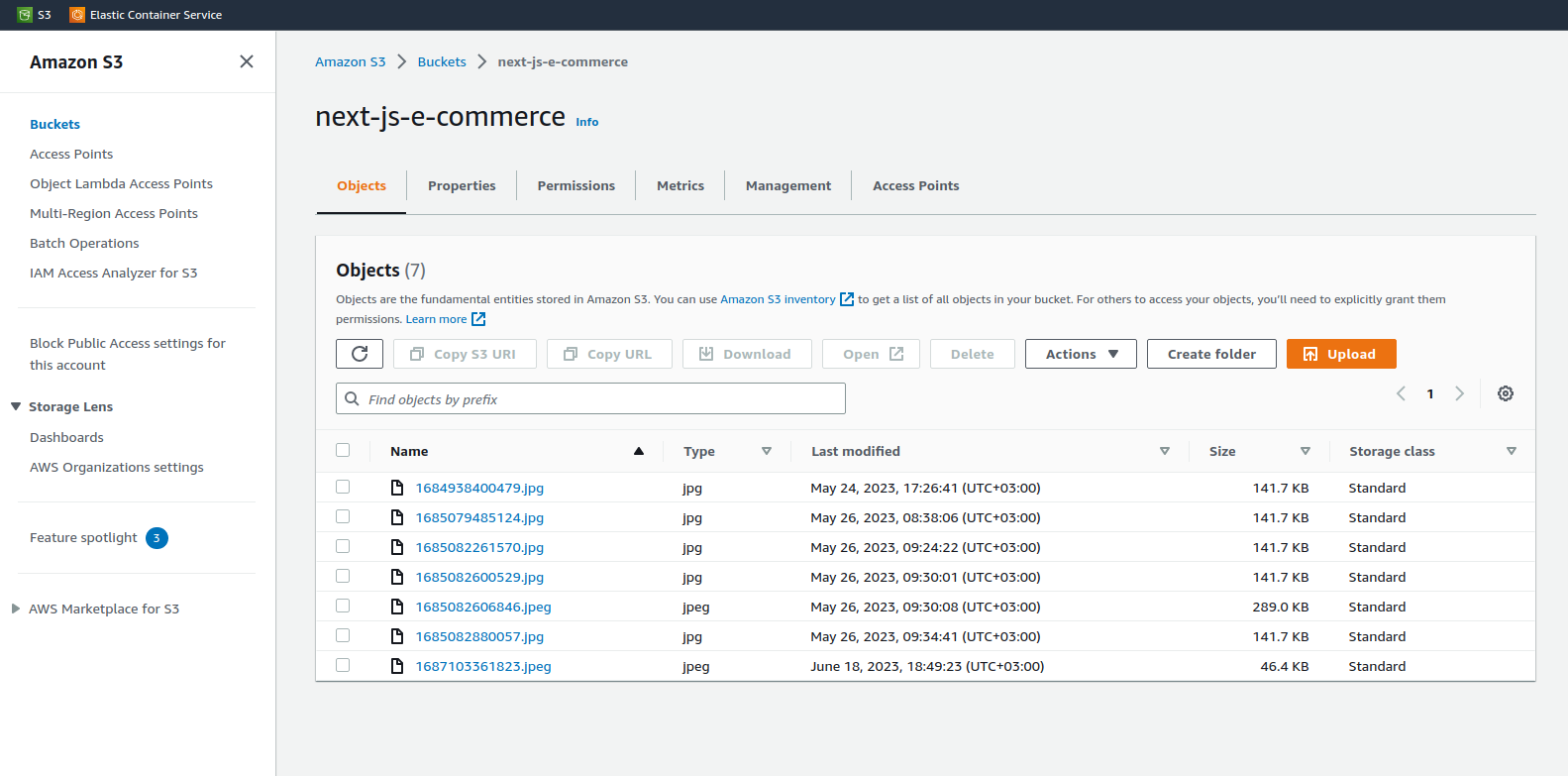The height and width of the screenshot is (776, 1568).
Task: Click the Buckets sidebar link
Action: click(x=54, y=124)
